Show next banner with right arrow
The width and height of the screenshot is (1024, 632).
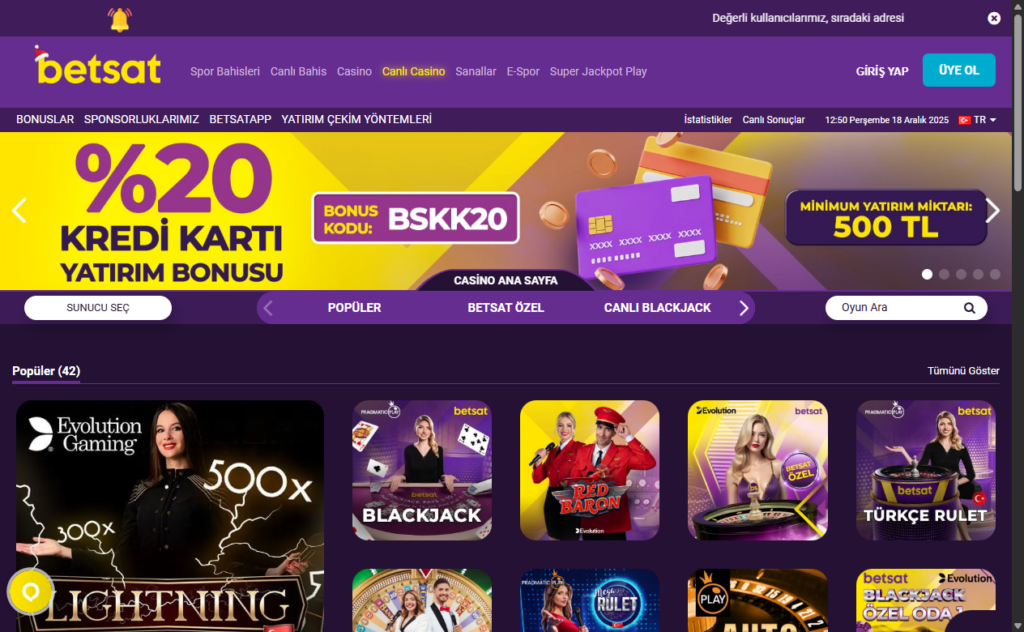pyautogui.click(x=993, y=210)
